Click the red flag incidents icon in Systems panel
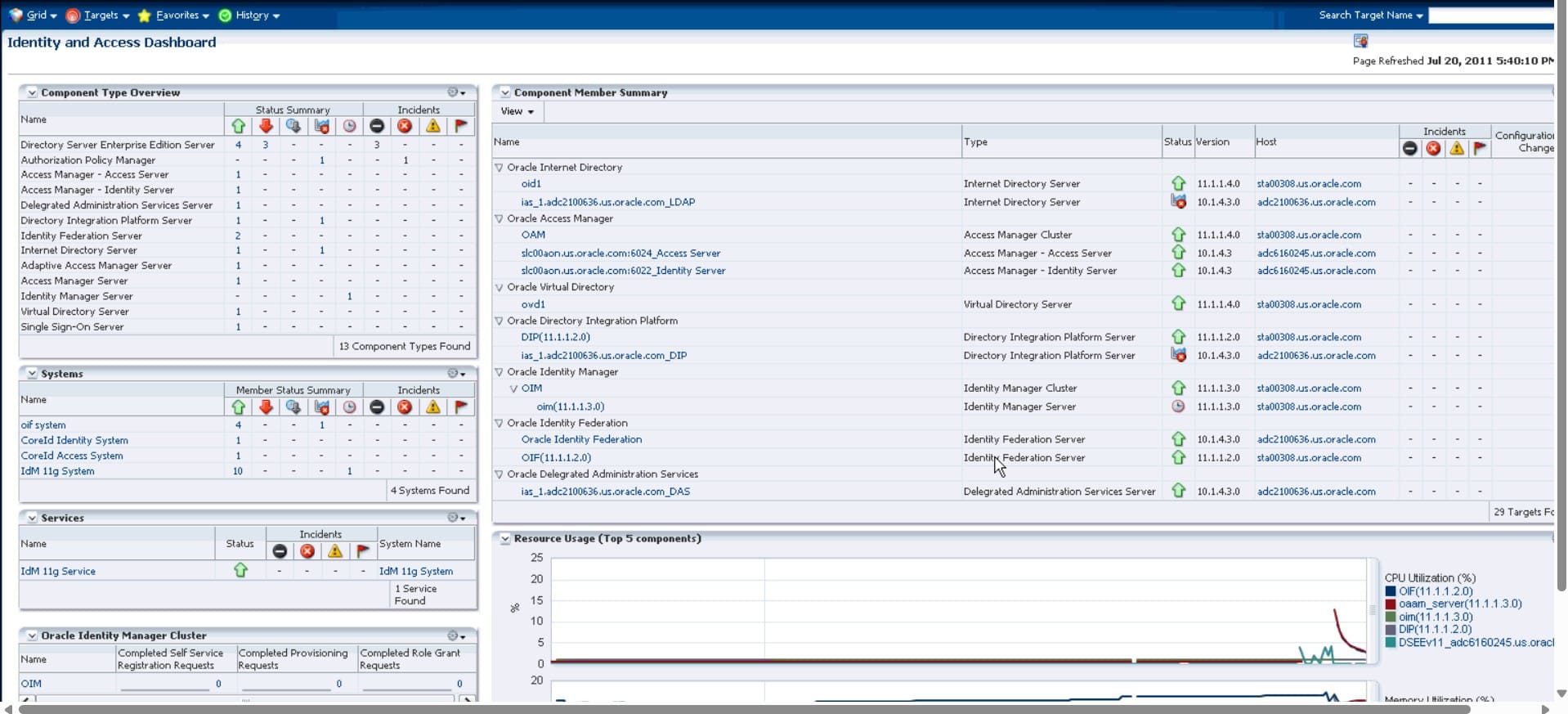The height and width of the screenshot is (714, 1568). click(460, 406)
